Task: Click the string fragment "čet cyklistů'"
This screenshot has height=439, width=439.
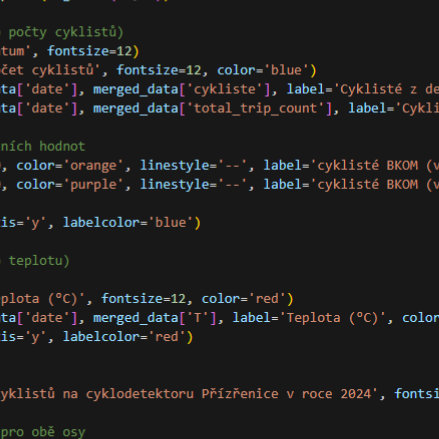Action: (50, 70)
